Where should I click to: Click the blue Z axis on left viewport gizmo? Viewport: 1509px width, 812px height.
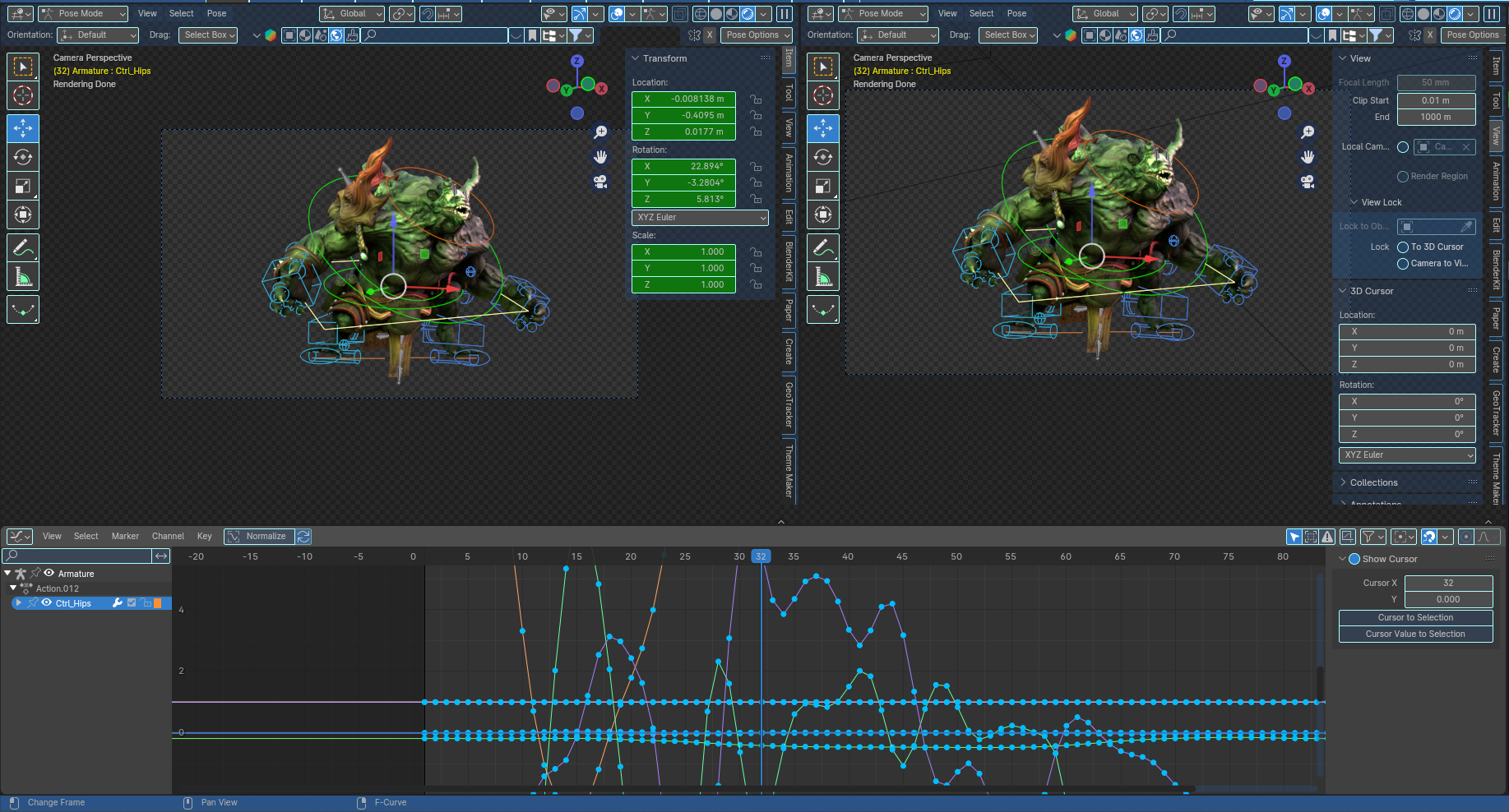[577, 61]
